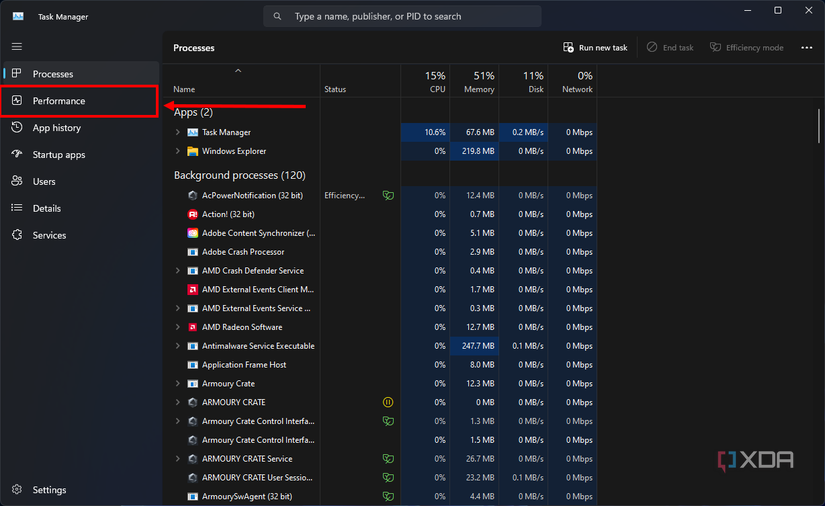Click the AMD Radeon Software process icon
Image resolution: width=825 pixels, height=506 pixels.
click(192, 327)
